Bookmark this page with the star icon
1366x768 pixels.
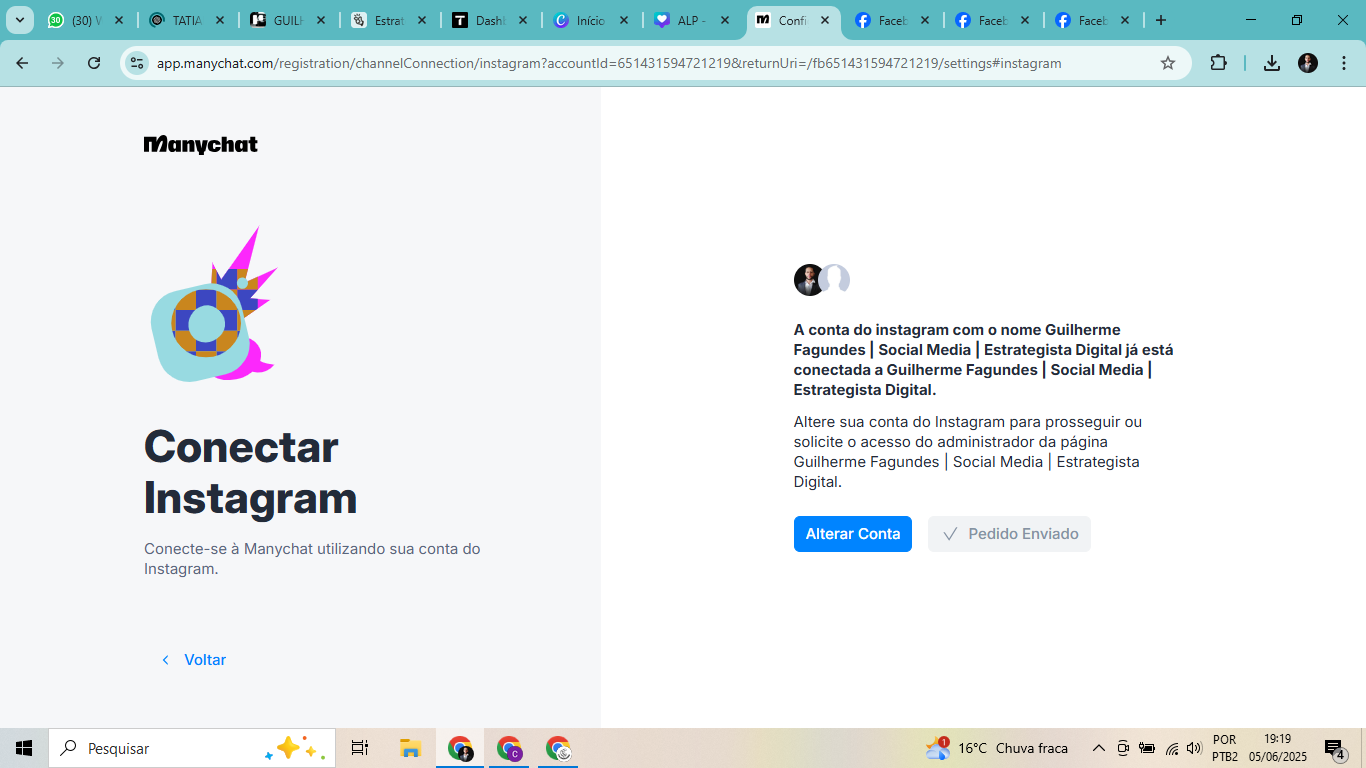click(1168, 63)
